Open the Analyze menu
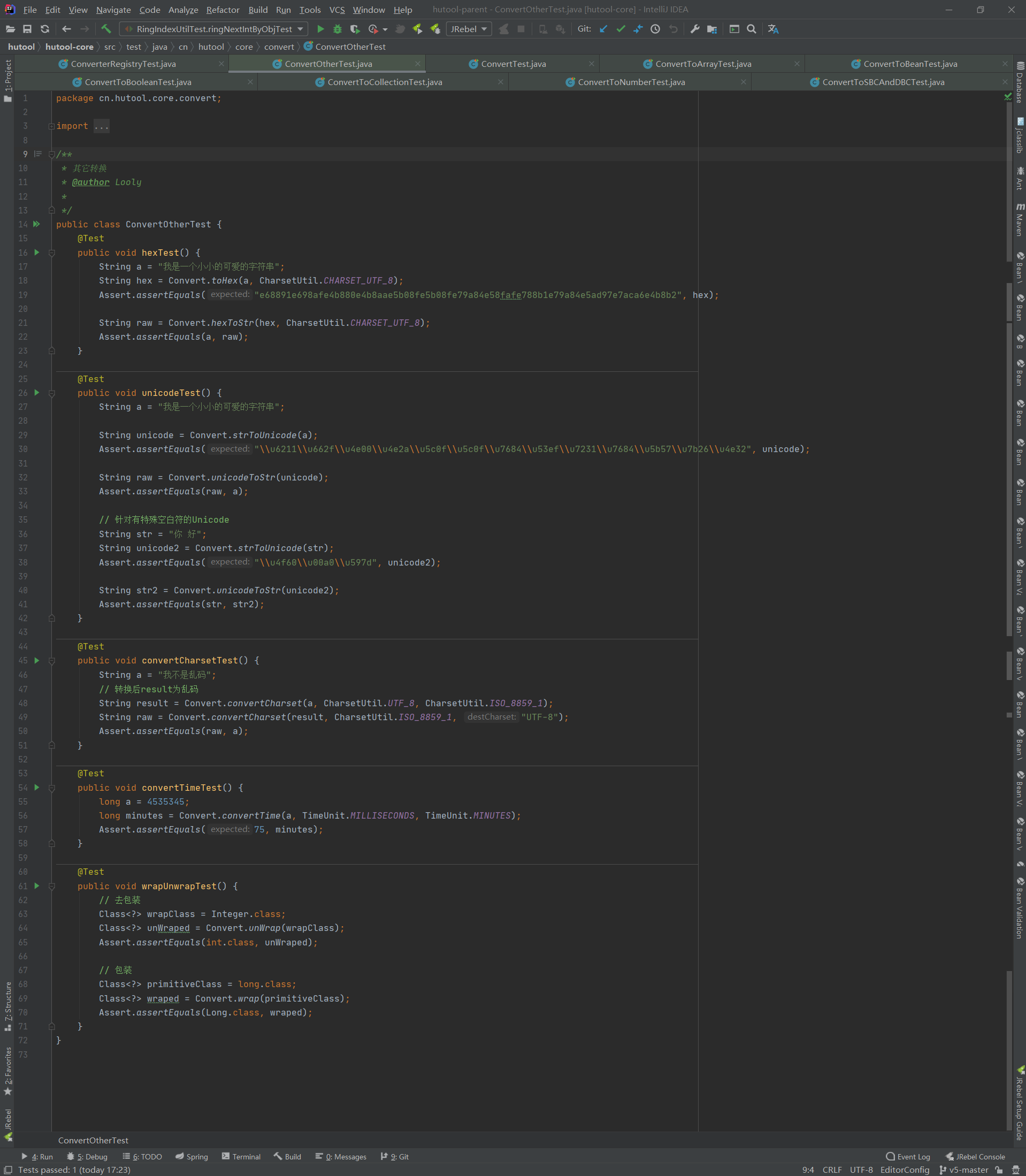 (183, 10)
